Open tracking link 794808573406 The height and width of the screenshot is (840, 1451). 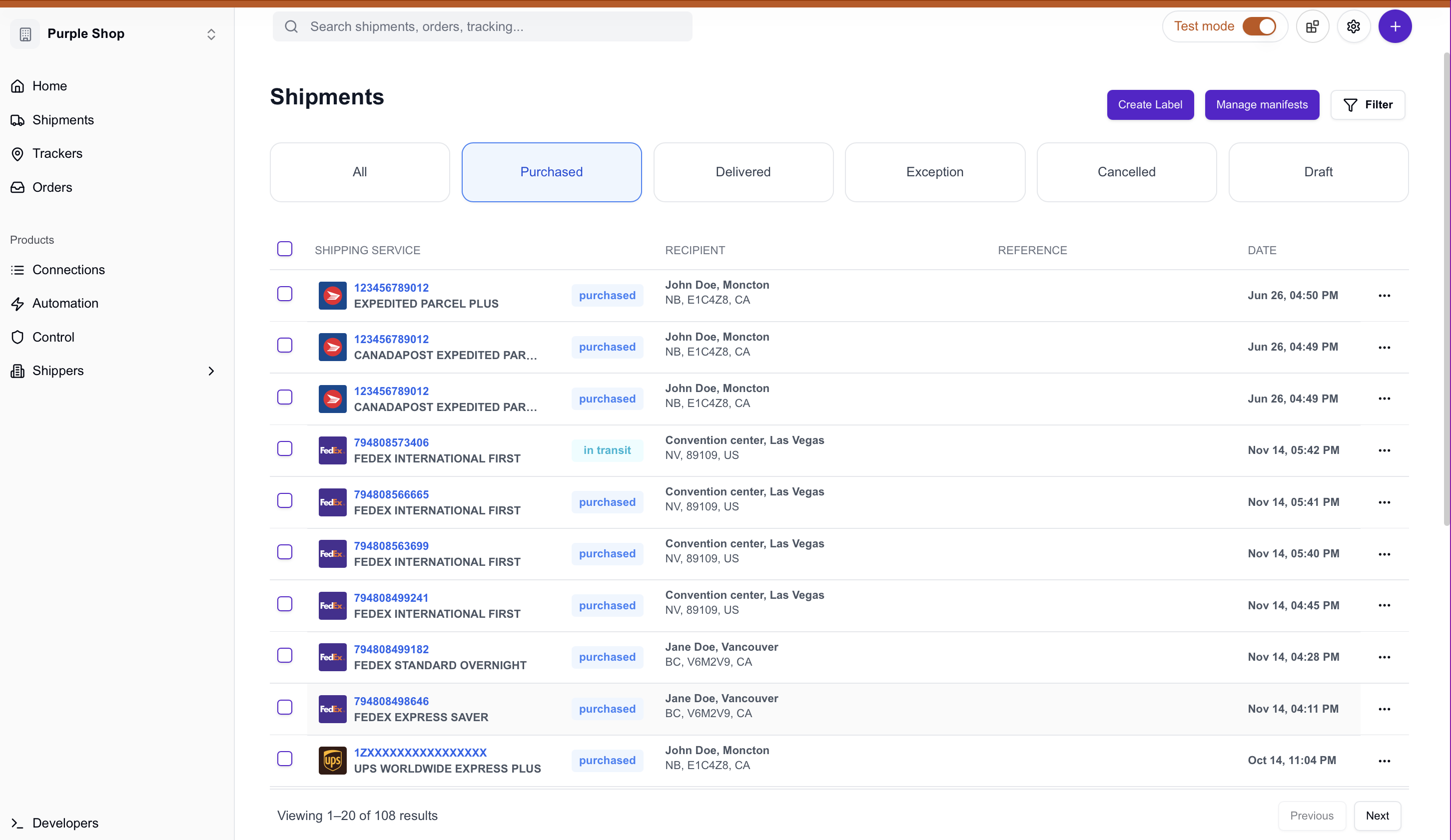(391, 442)
